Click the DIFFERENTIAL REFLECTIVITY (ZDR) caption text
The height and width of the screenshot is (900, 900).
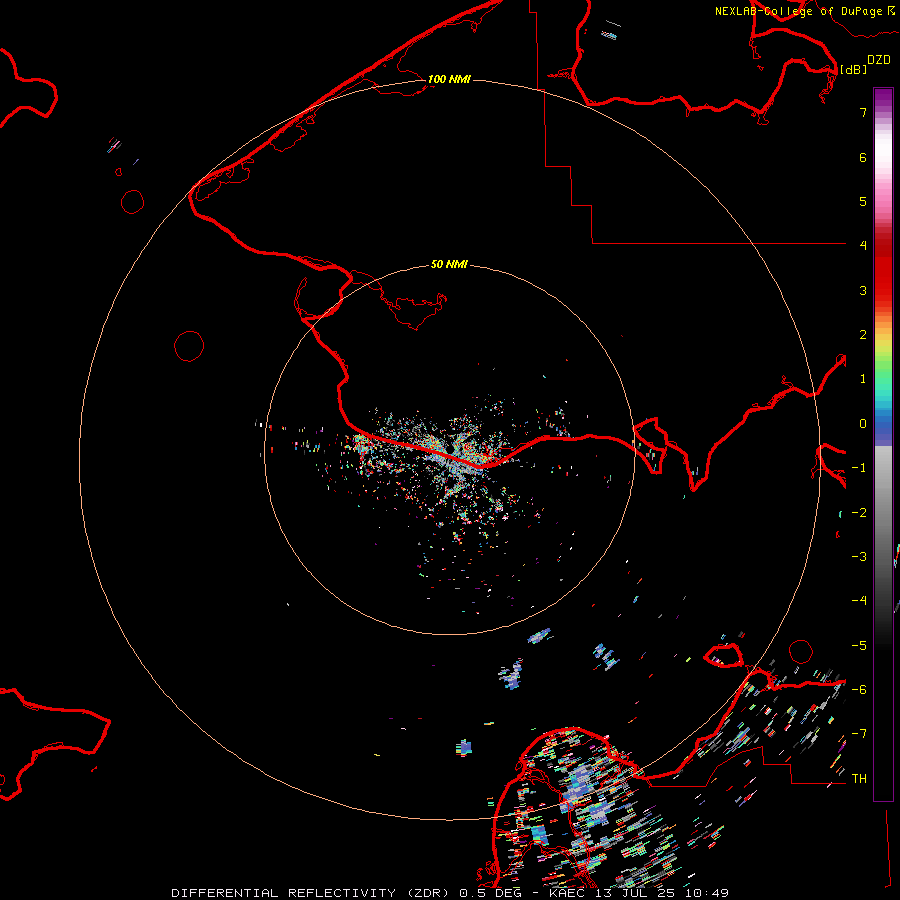coord(312,893)
